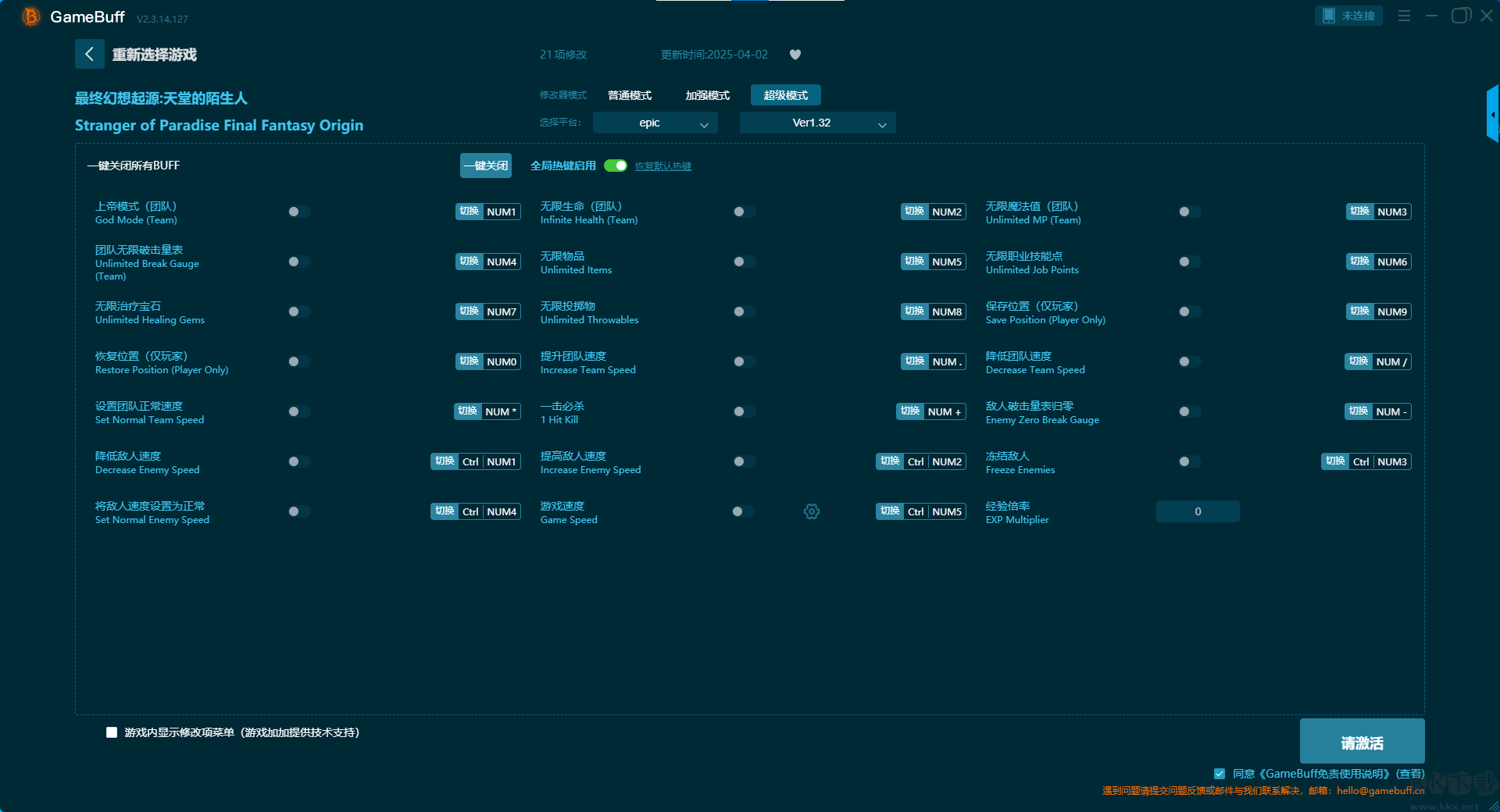The height and width of the screenshot is (812, 1500).
Task: Minimize the GameBuff window
Action: coord(1431,16)
